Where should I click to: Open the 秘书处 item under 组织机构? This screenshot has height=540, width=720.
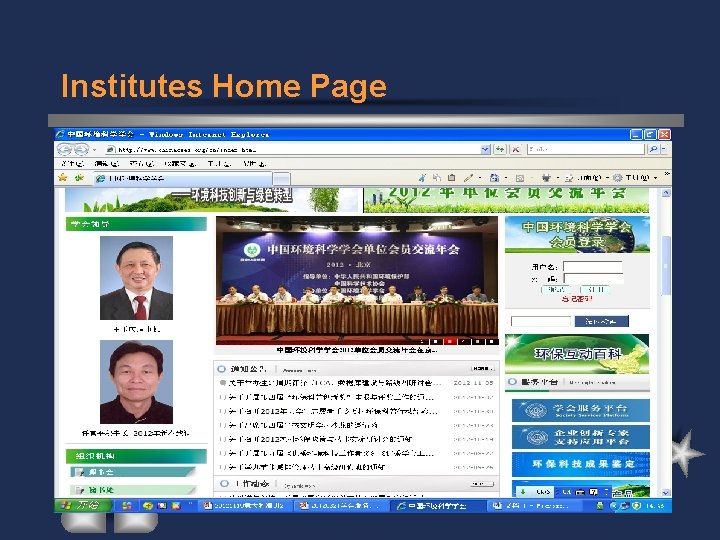coord(135,489)
